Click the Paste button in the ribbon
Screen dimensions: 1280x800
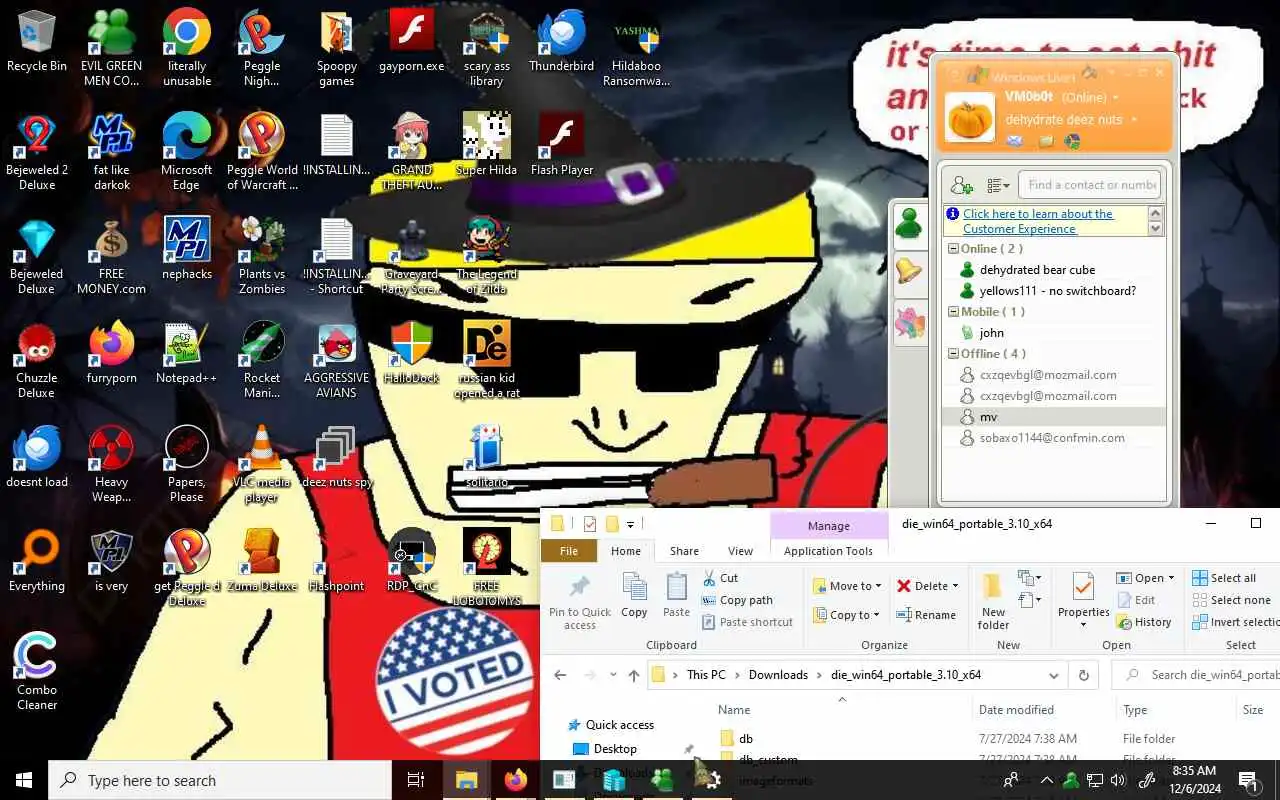click(x=677, y=596)
